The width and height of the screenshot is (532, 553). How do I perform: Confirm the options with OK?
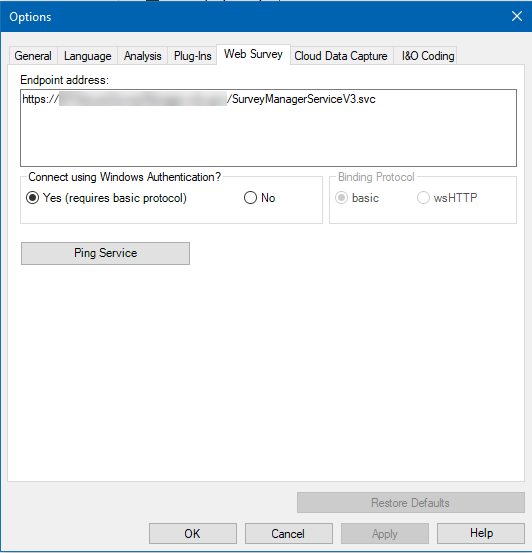193,534
